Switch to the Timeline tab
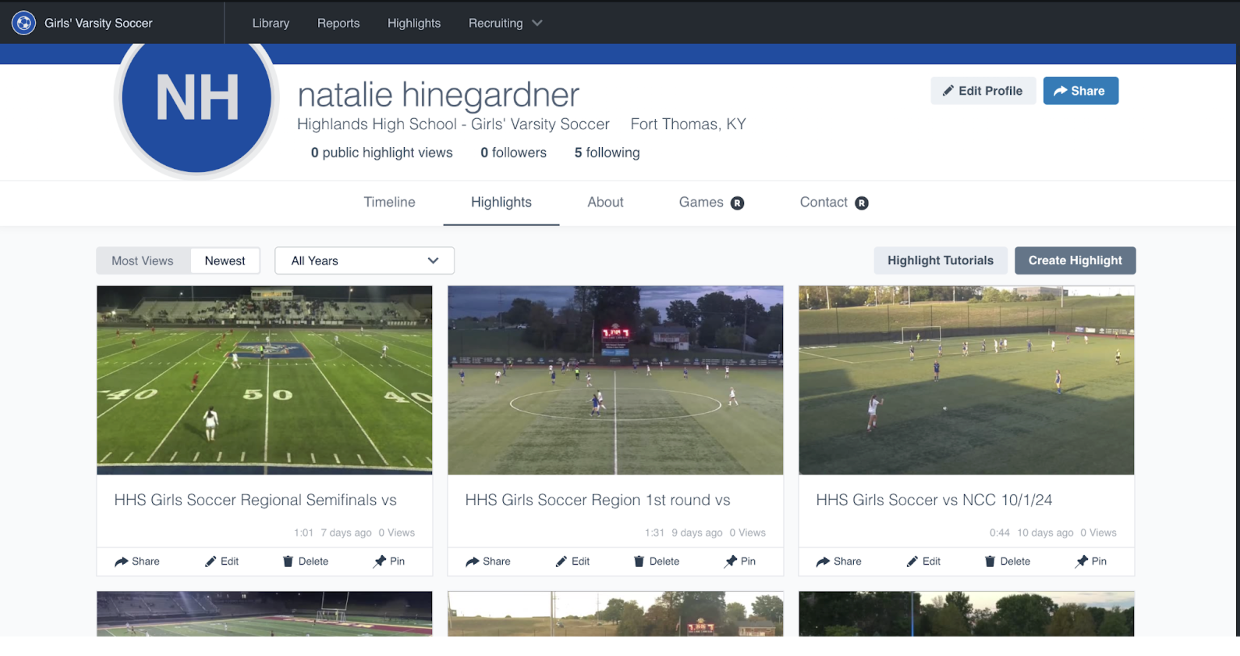Viewport: 1240px width, 656px height. pyautogui.click(x=389, y=202)
